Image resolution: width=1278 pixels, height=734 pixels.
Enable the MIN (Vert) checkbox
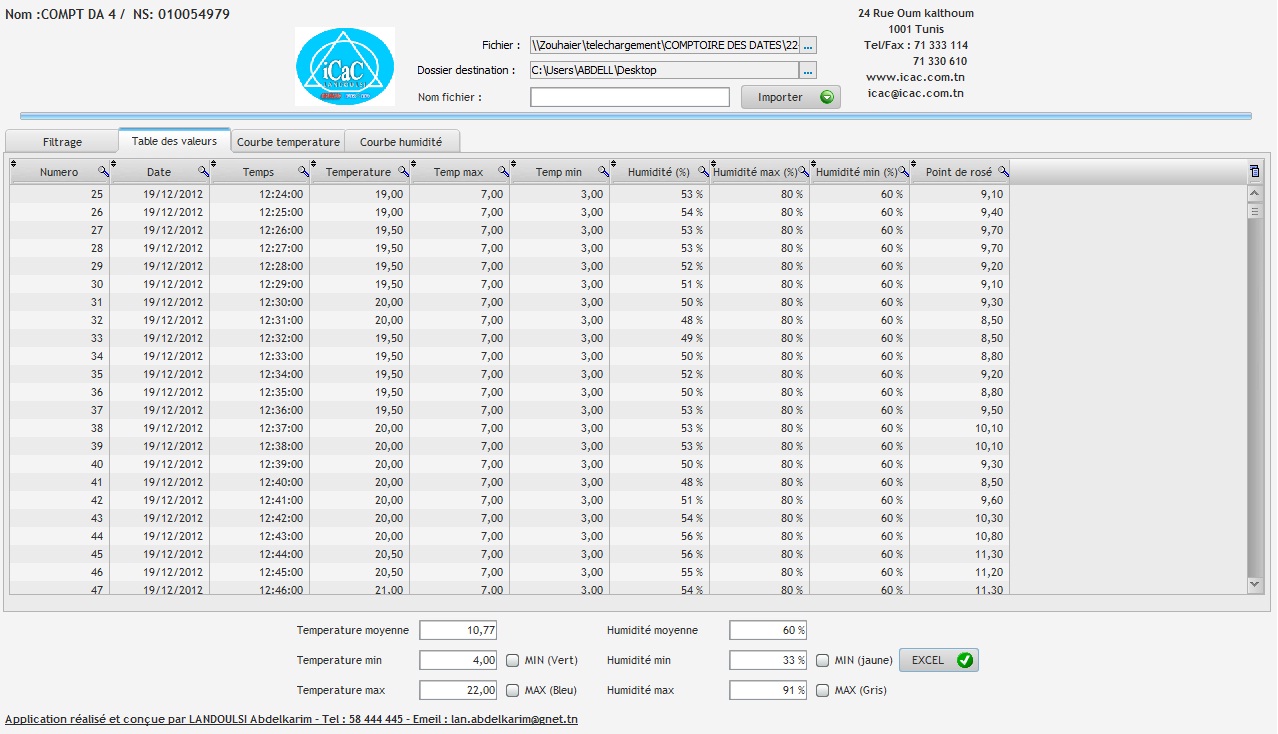[x=512, y=660]
